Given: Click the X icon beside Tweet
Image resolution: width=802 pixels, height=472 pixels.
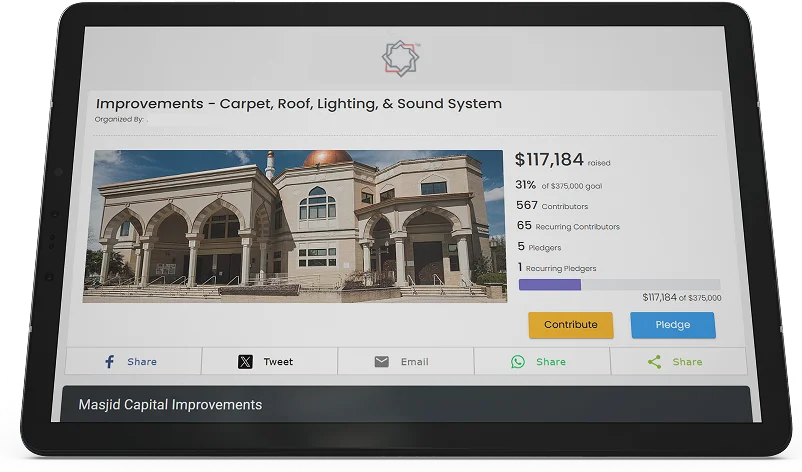Looking at the screenshot, I should [245, 362].
